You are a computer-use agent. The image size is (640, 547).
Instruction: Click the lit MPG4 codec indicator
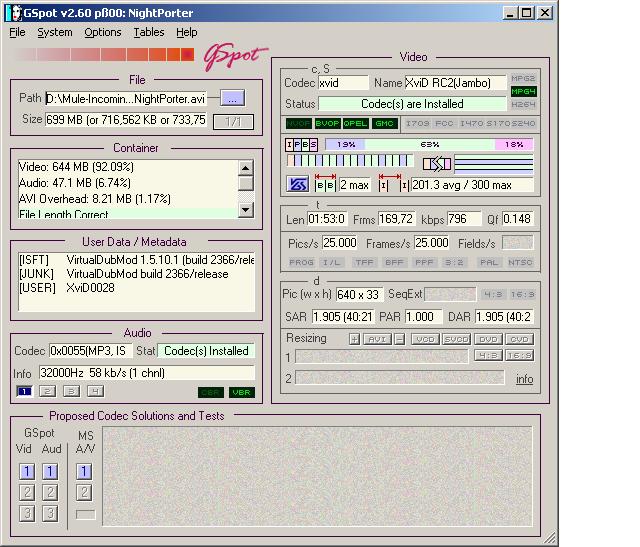523,91
